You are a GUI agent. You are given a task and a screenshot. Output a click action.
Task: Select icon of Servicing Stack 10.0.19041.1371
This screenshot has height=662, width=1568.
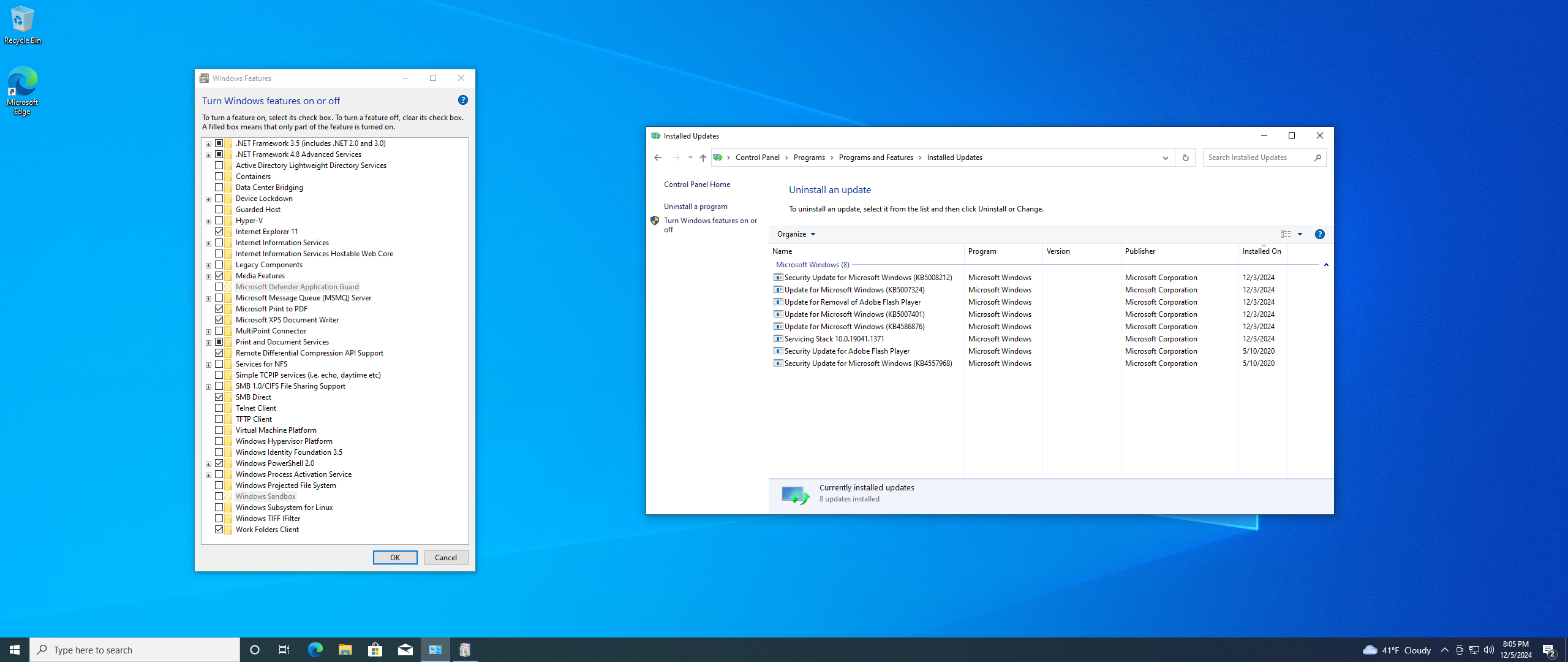778,339
